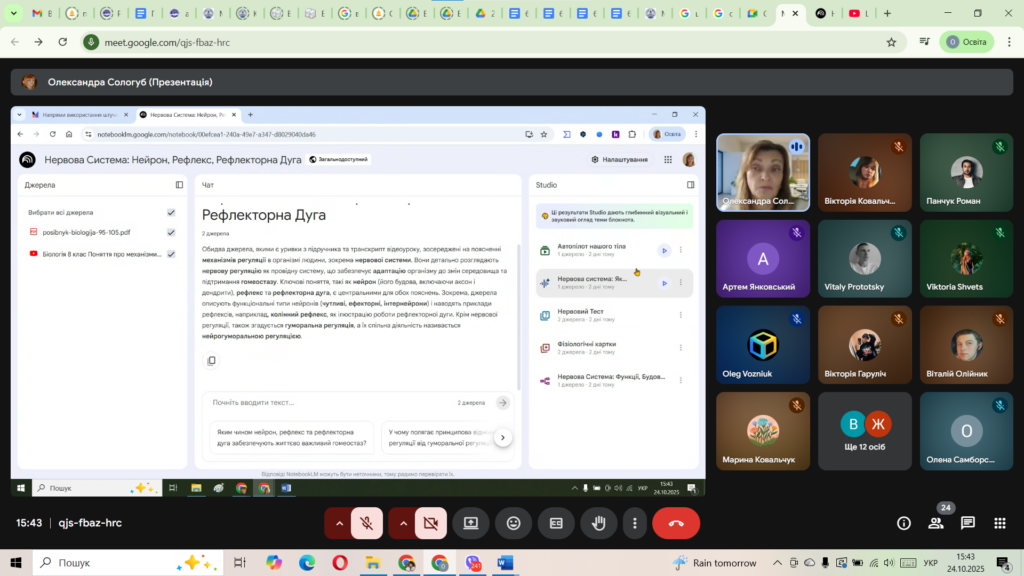This screenshot has width=1024, height=576.
Task: Open the chat with everyone panel
Action: click(967, 523)
